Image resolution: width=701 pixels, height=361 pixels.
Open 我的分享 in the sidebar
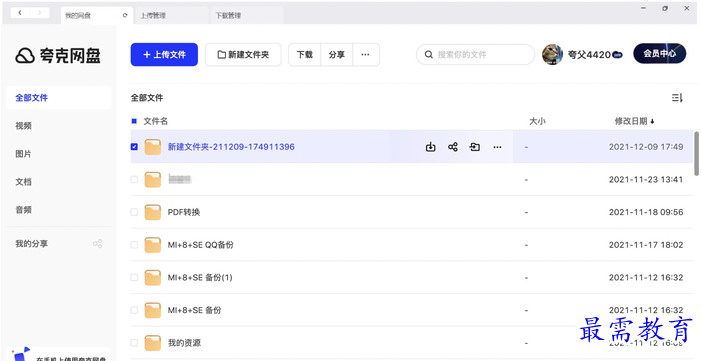tap(31, 244)
